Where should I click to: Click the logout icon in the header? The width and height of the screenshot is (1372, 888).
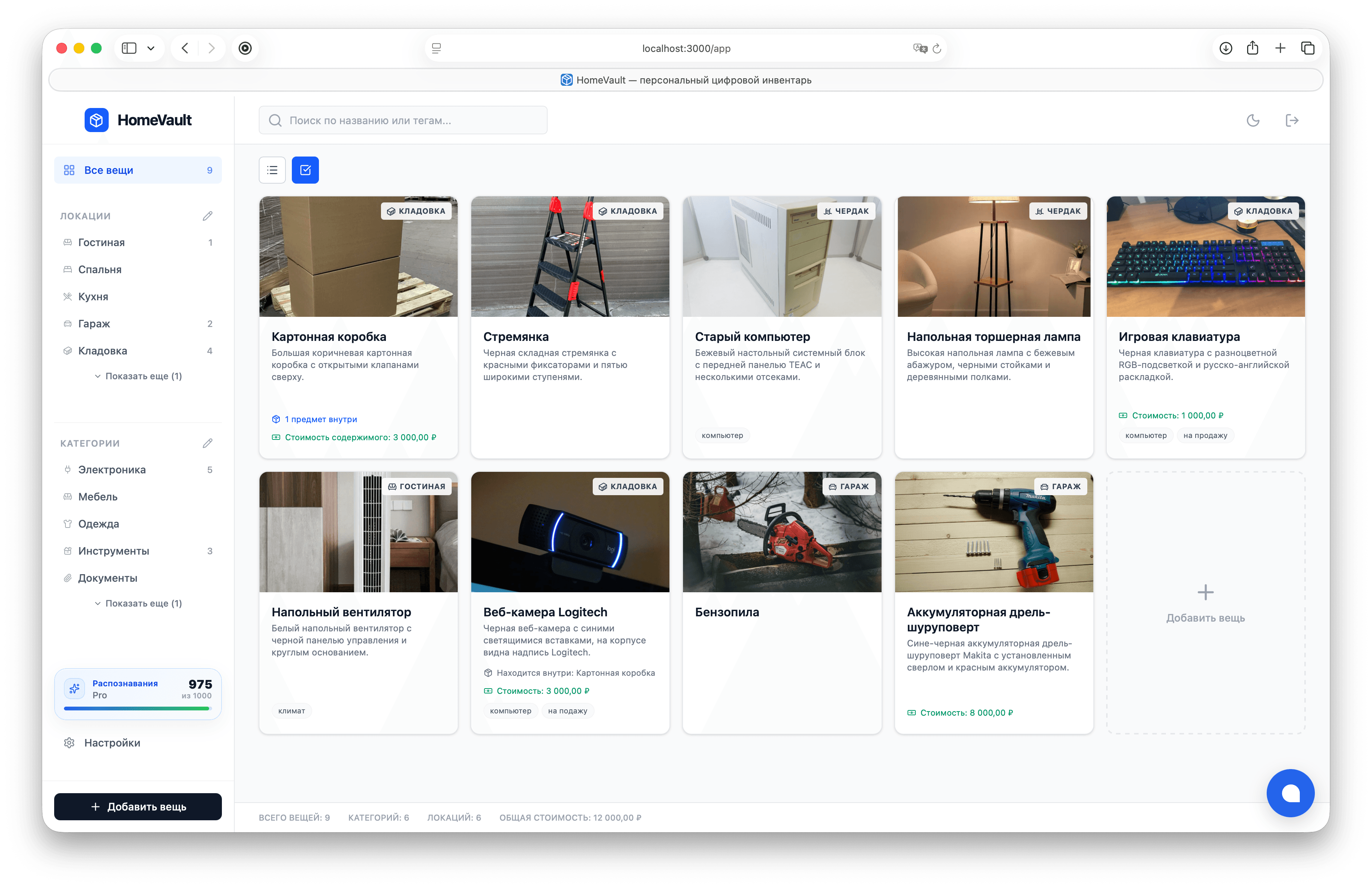click(x=1292, y=120)
